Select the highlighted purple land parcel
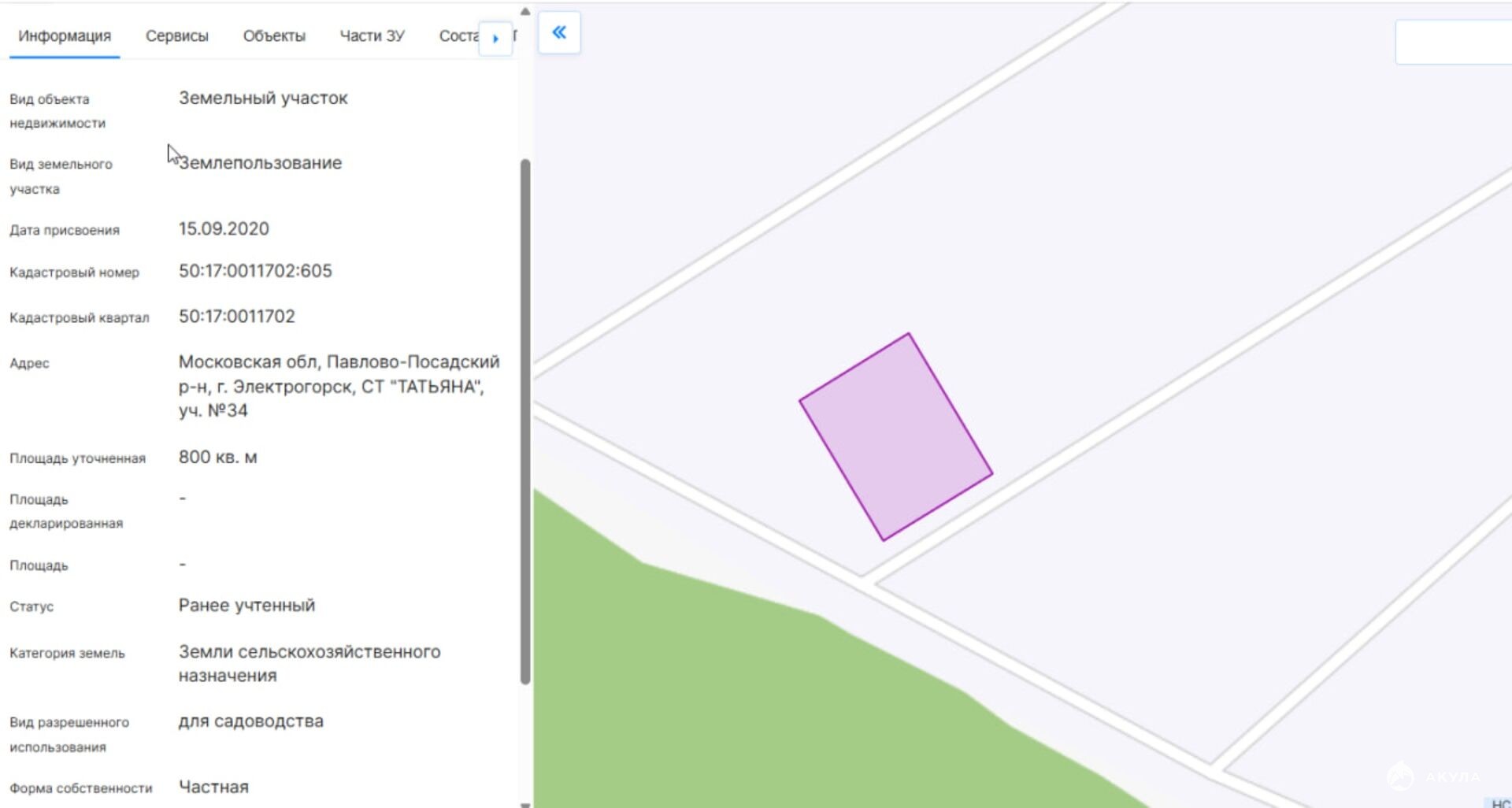The height and width of the screenshot is (808, 1512). [x=895, y=438]
